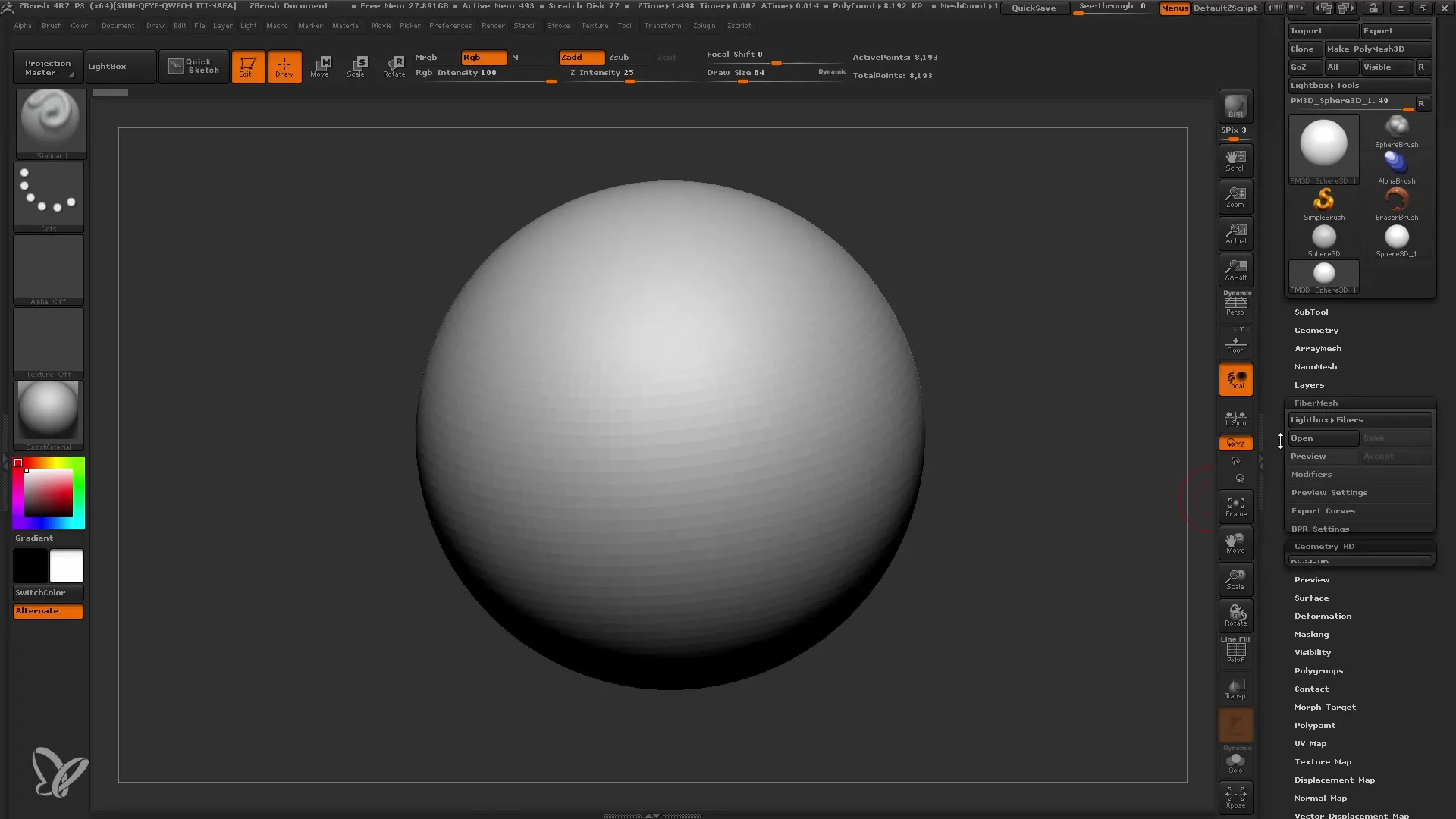The image size is (1456, 819).
Task: Select the Draw mode button
Action: click(284, 67)
